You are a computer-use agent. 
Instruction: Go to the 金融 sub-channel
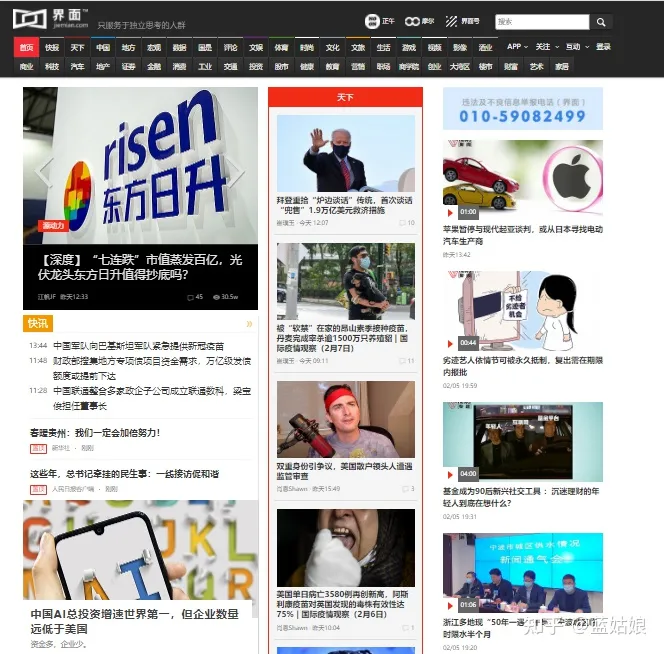pyautogui.click(x=154, y=67)
